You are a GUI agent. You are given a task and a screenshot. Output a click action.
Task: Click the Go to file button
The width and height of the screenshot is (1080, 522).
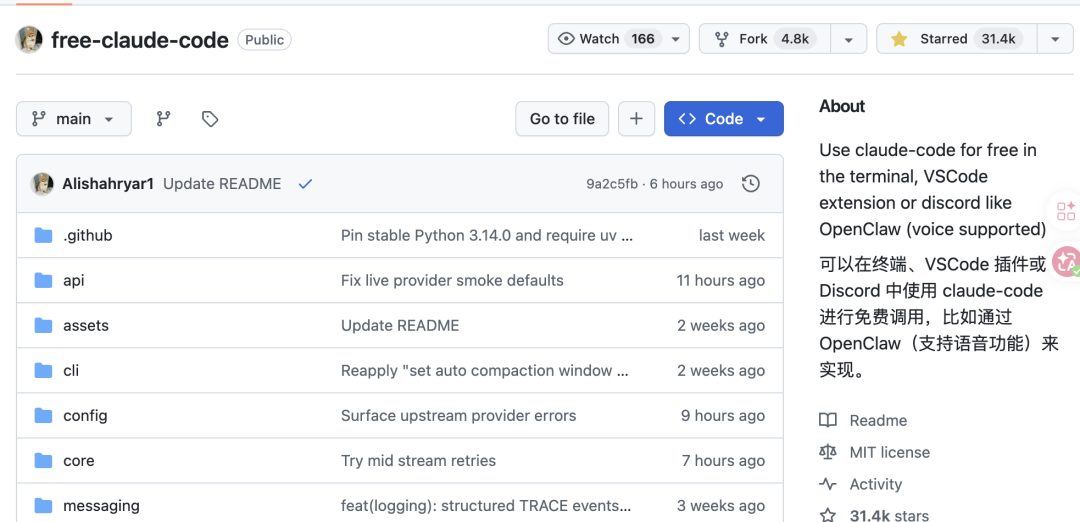[562, 119]
